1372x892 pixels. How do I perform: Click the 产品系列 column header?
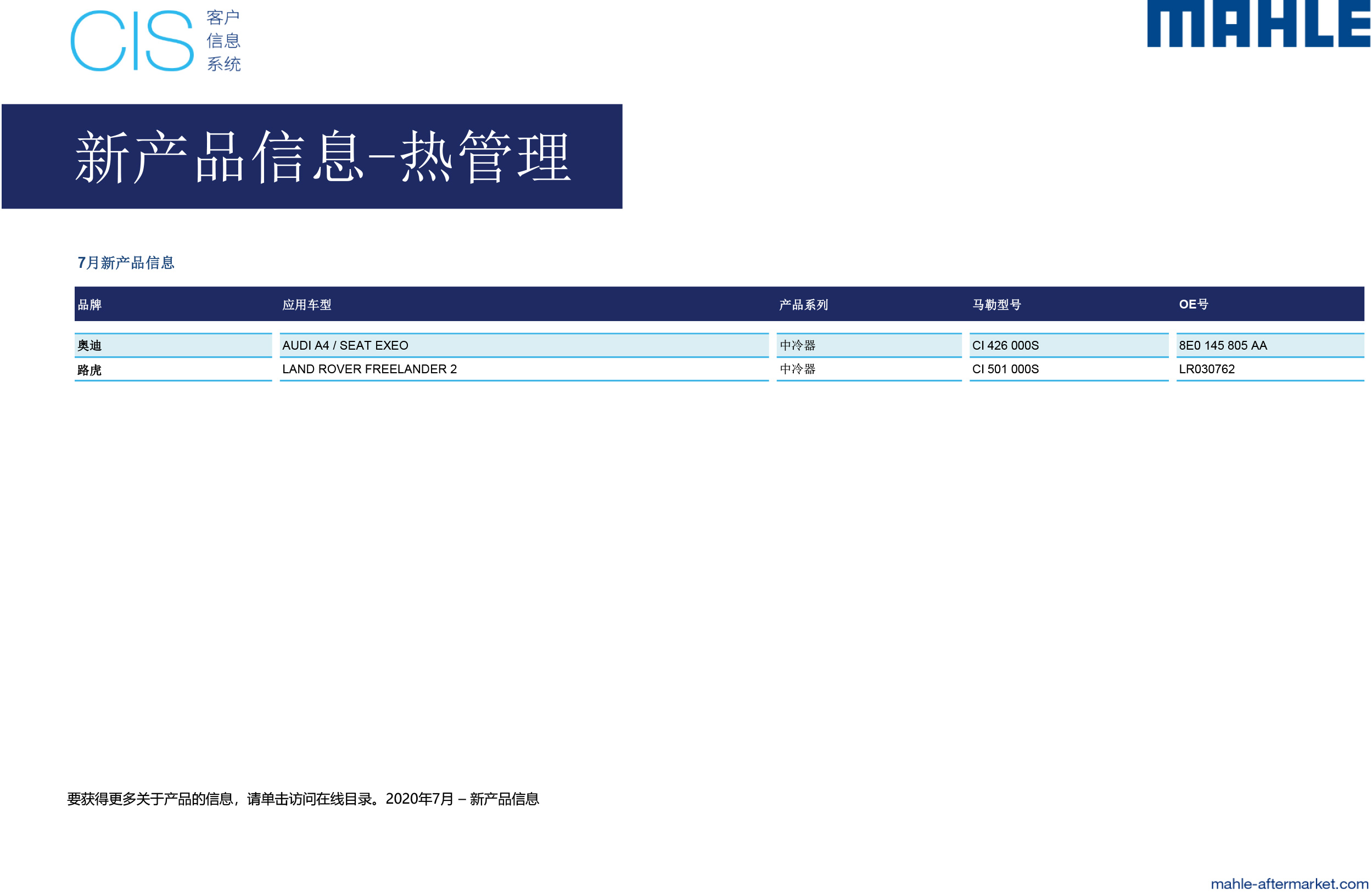[x=804, y=304]
